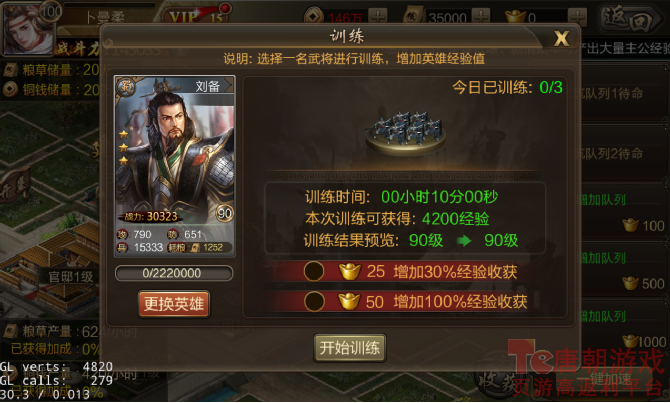The image size is (670, 403).
Task: Add 35000 resource using its plus button
Action: [x=481, y=17]
